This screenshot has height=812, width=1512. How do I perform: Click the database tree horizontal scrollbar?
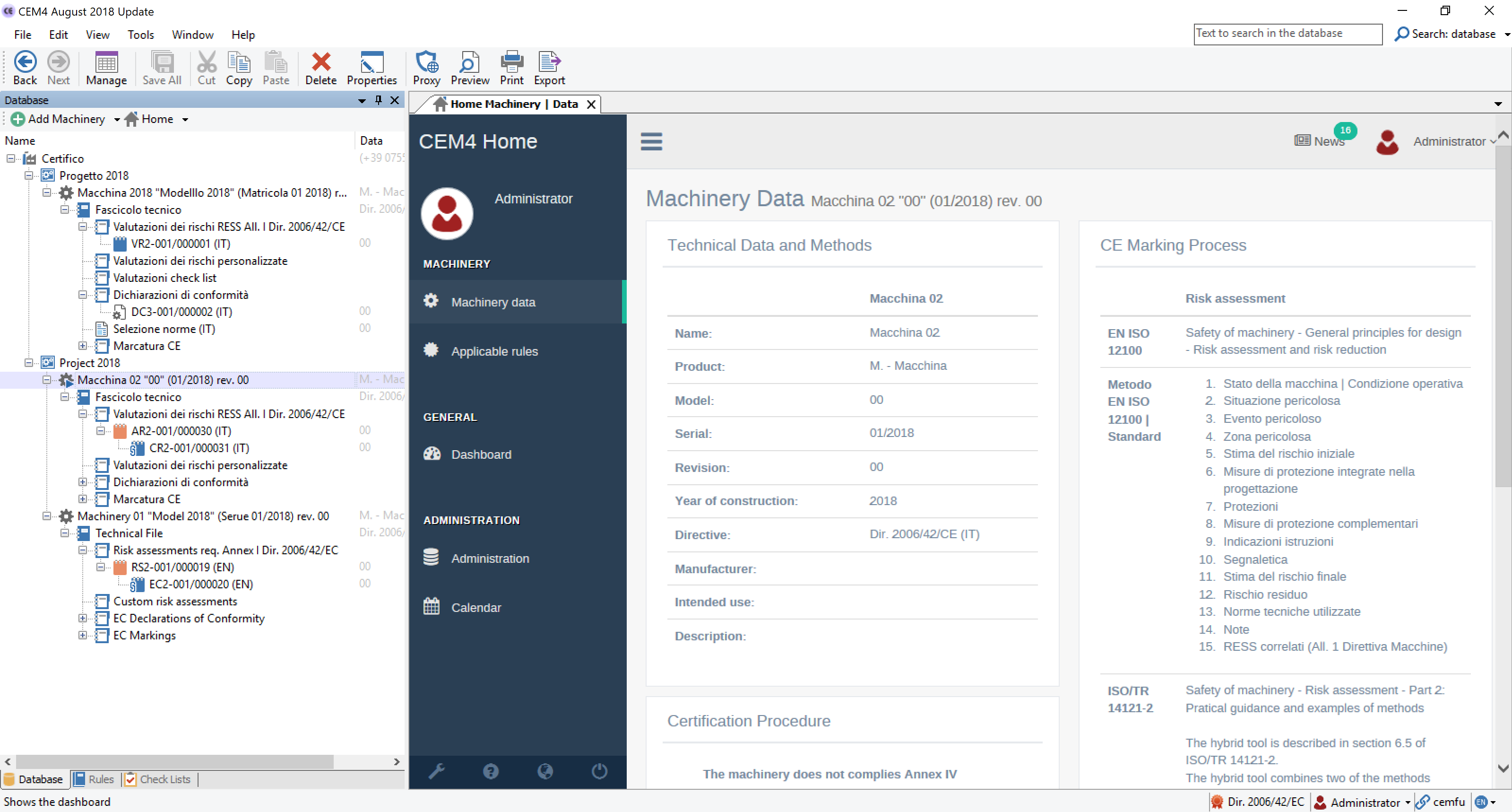click(175, 761)
